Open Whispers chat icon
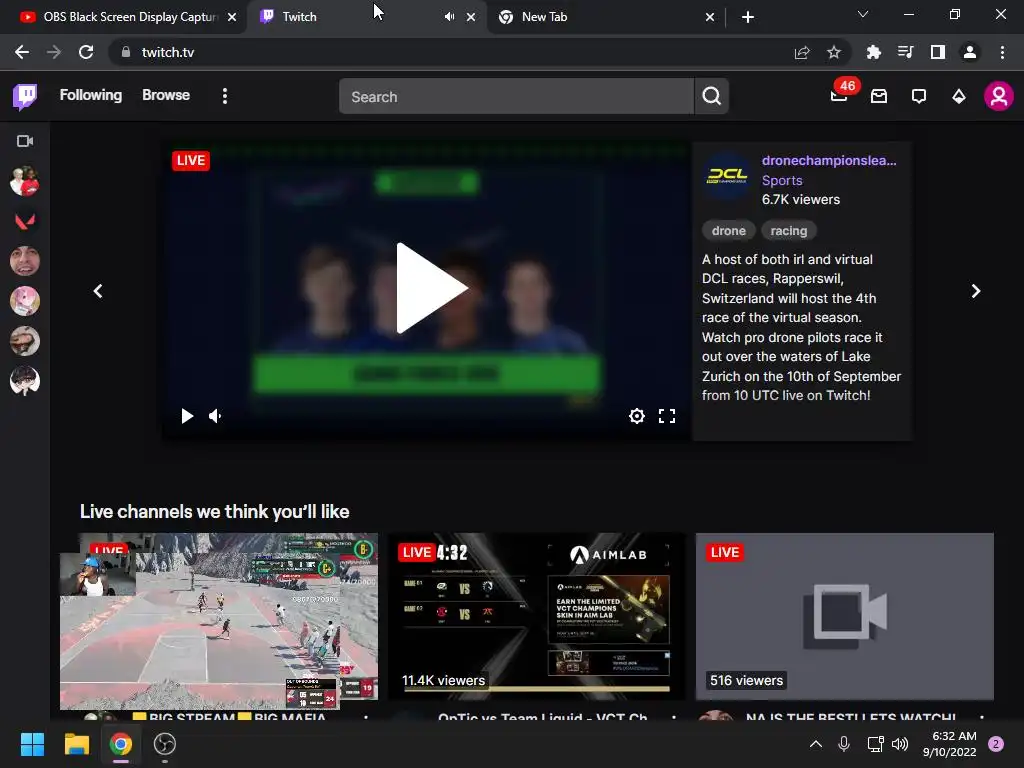The image size is (1024, 768). point(919,97)
